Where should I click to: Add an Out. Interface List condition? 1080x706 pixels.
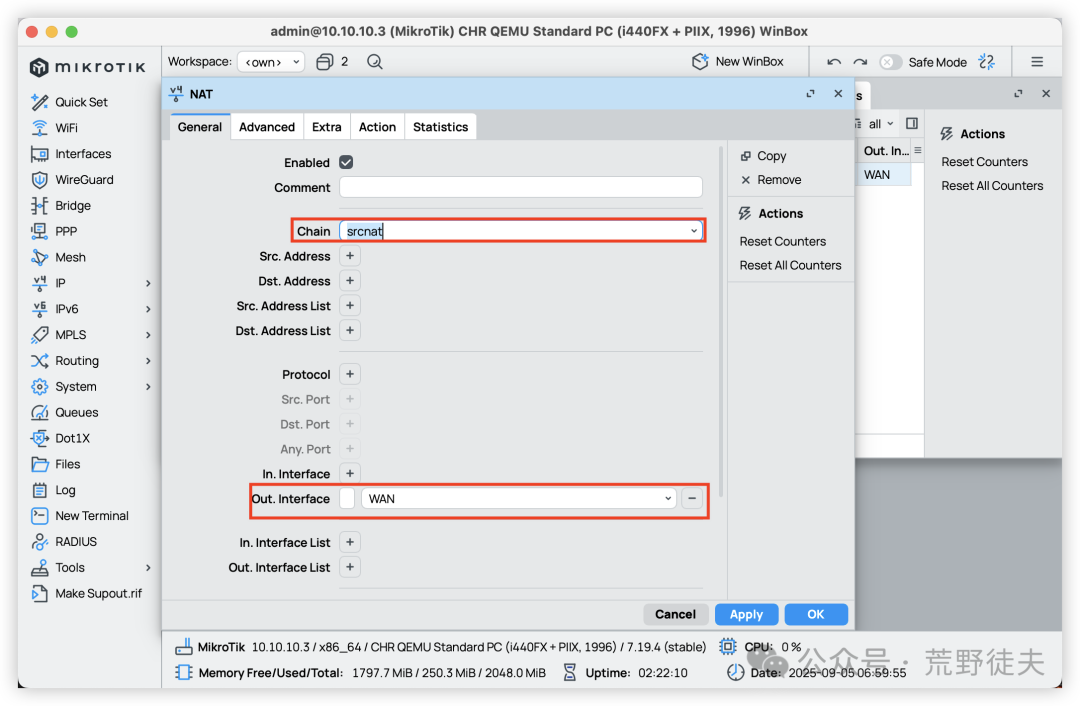pos(350,568)
